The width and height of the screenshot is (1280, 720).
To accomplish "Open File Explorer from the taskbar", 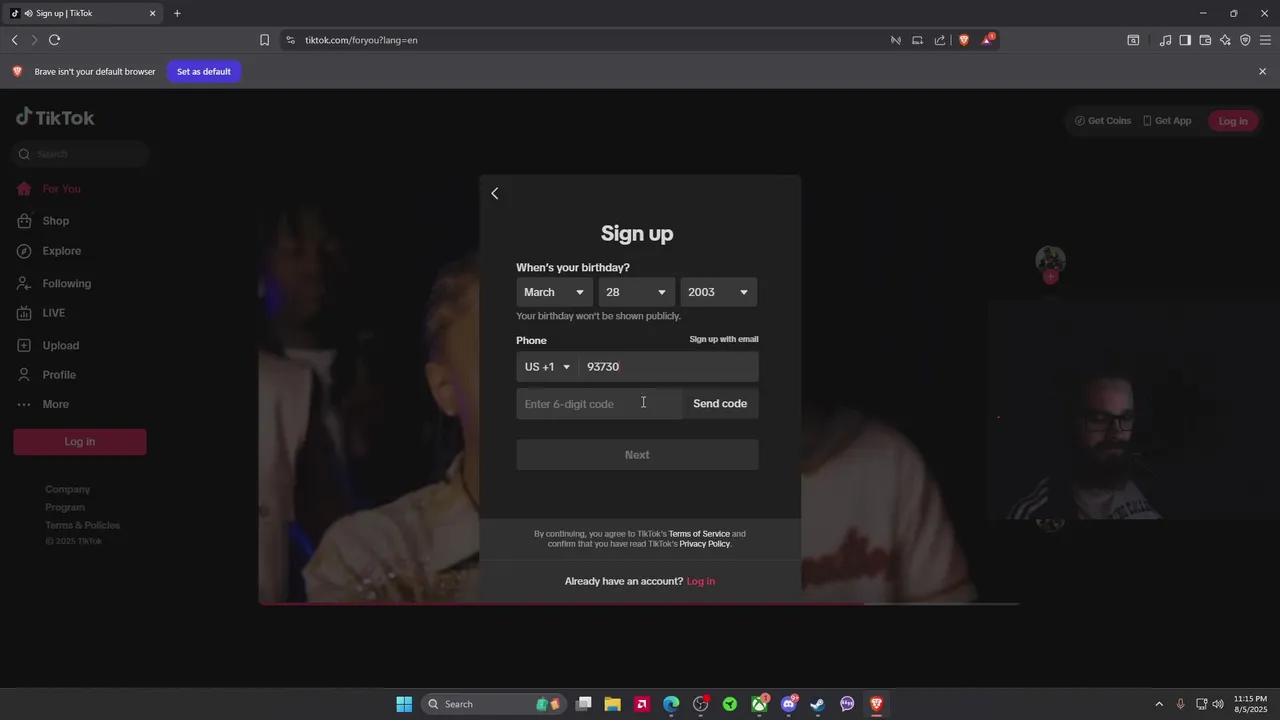I will 612,704.
